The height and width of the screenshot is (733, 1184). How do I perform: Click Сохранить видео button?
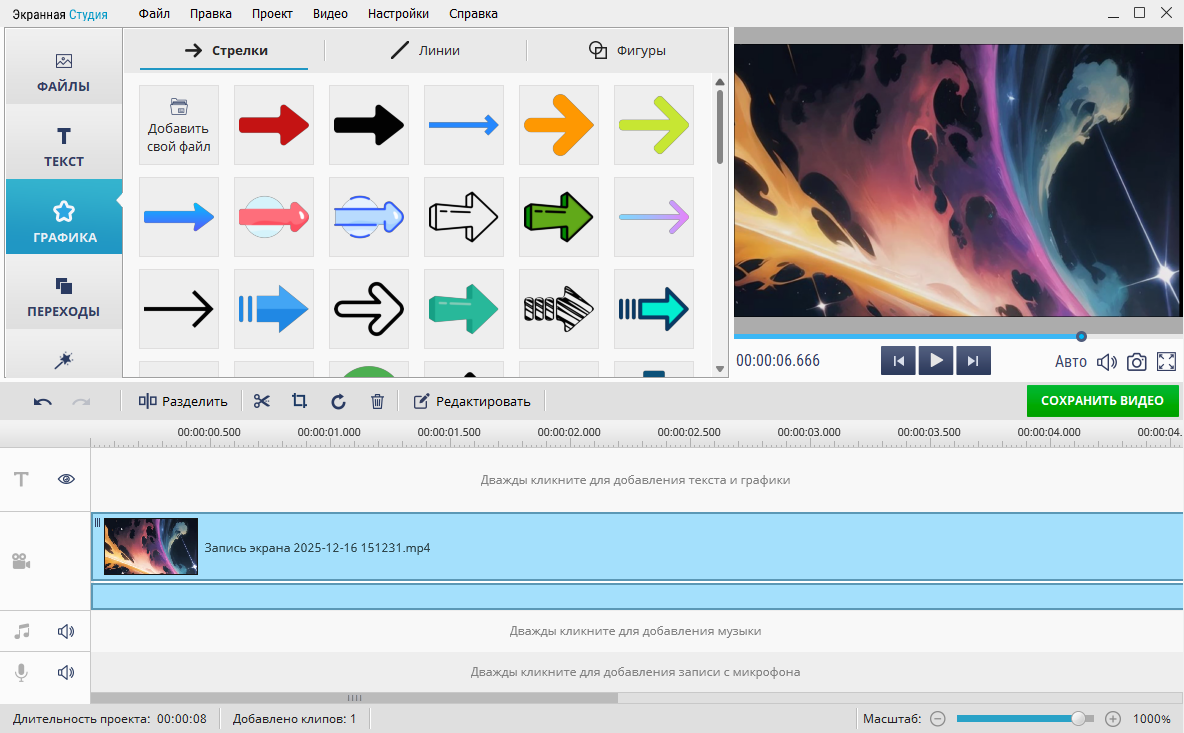point(1102,401)
